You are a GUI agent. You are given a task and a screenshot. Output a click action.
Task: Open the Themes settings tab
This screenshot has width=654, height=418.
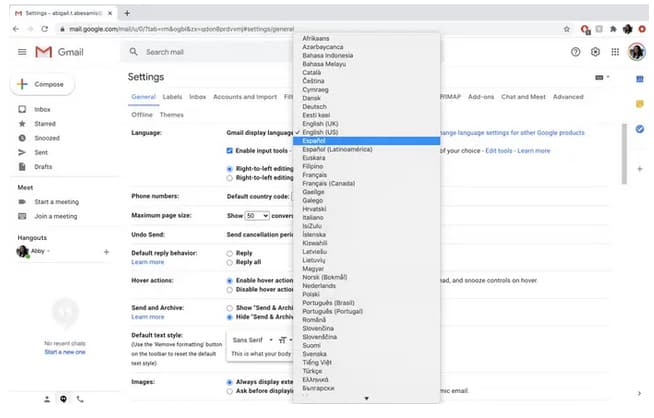[171, 115]
